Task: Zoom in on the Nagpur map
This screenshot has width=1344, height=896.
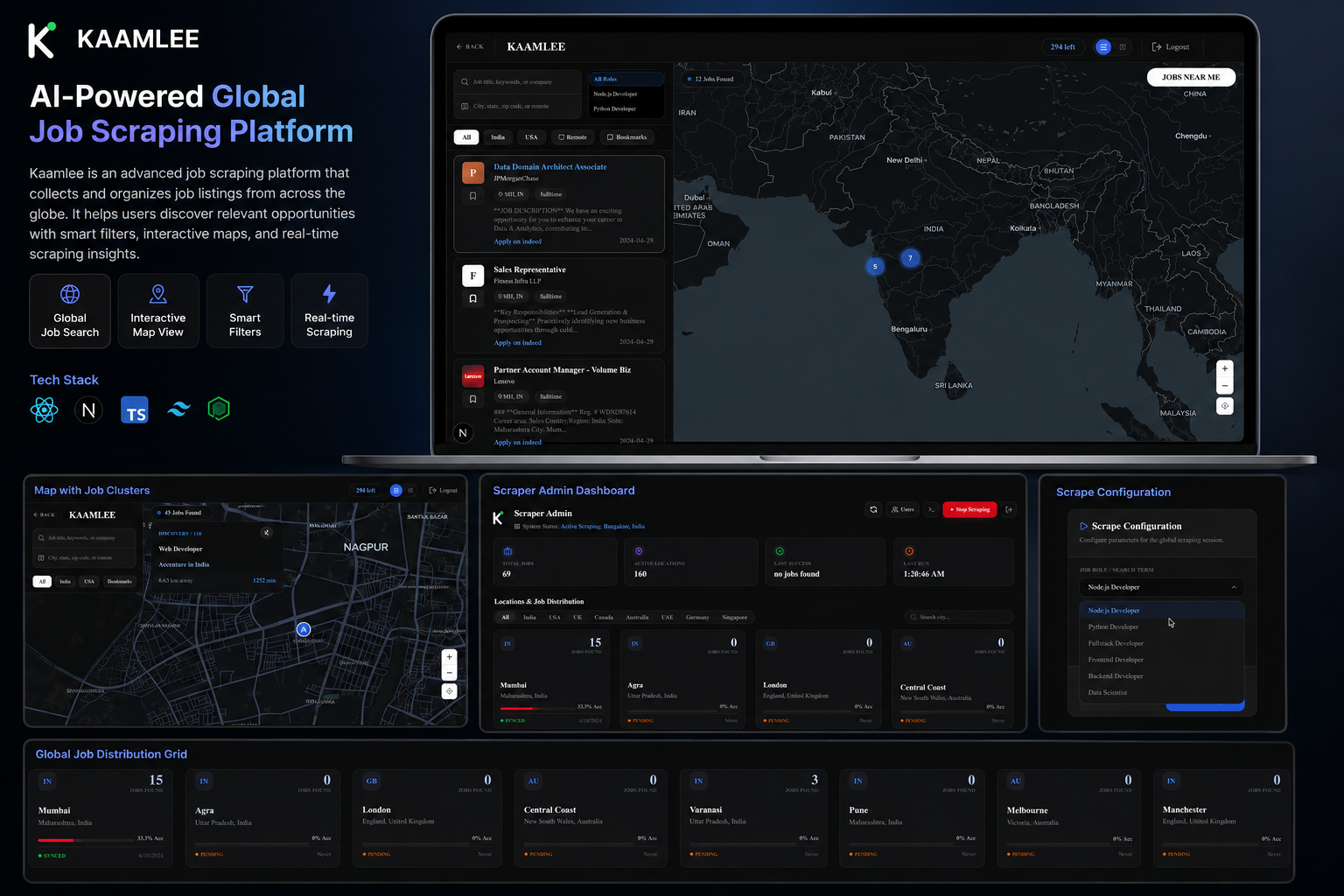Action: pyautogui.click(x=449, y=656)
